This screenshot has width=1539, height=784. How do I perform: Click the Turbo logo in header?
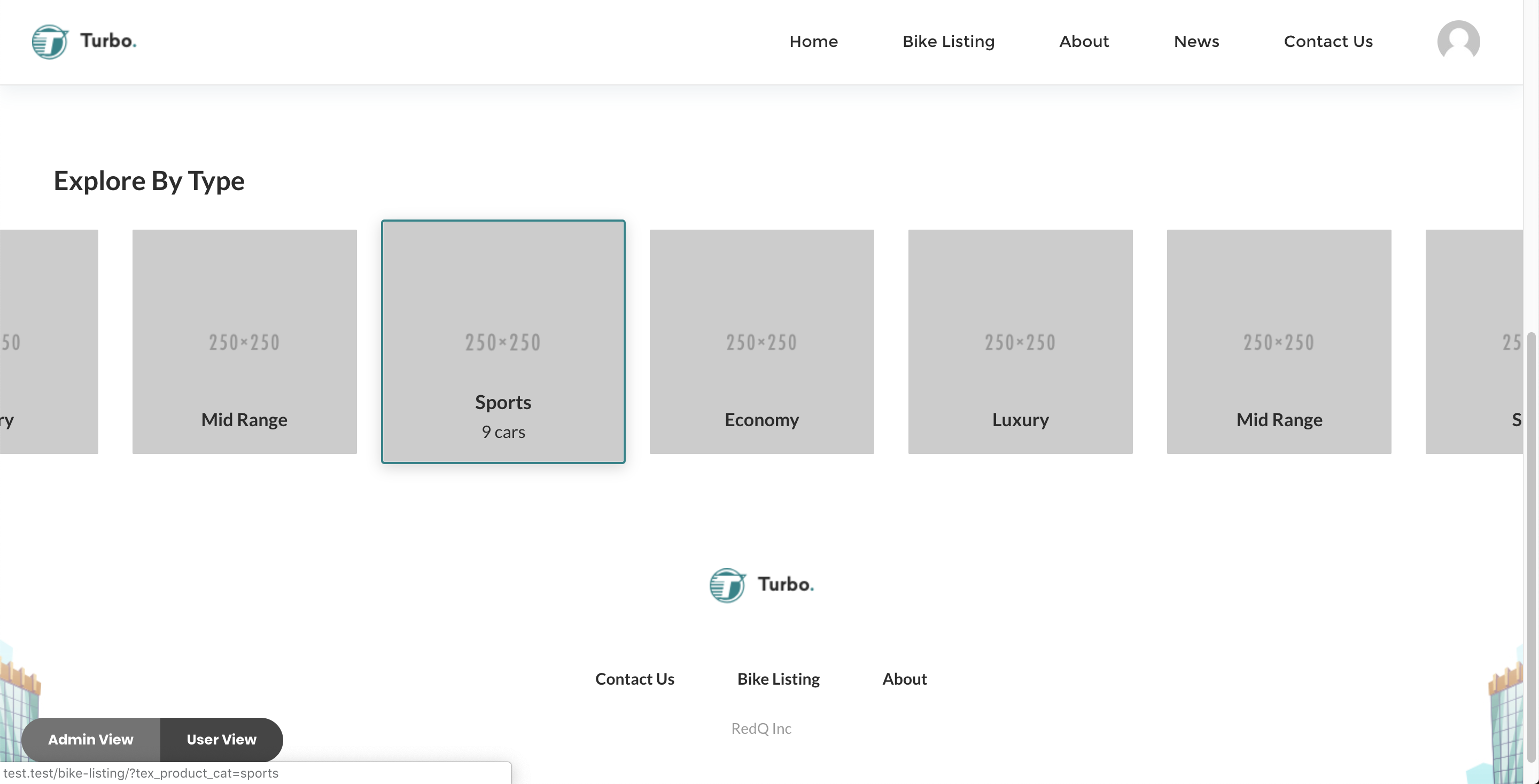[84, 41]
